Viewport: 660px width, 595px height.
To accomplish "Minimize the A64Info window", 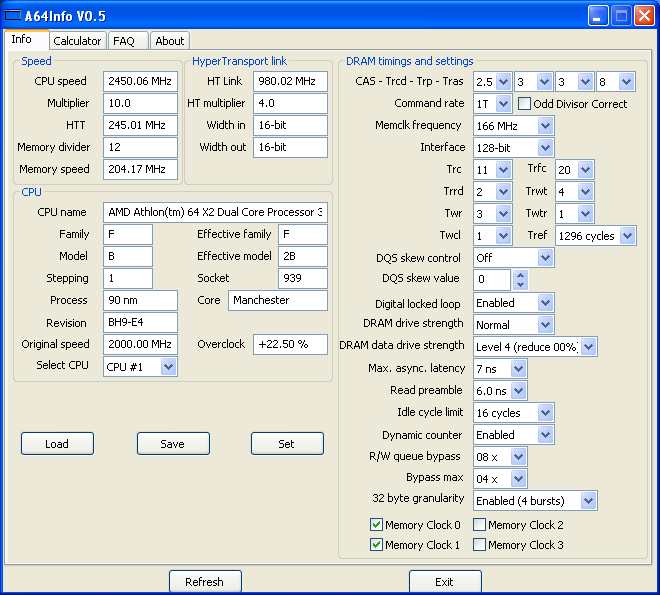I will pos(598,15).
